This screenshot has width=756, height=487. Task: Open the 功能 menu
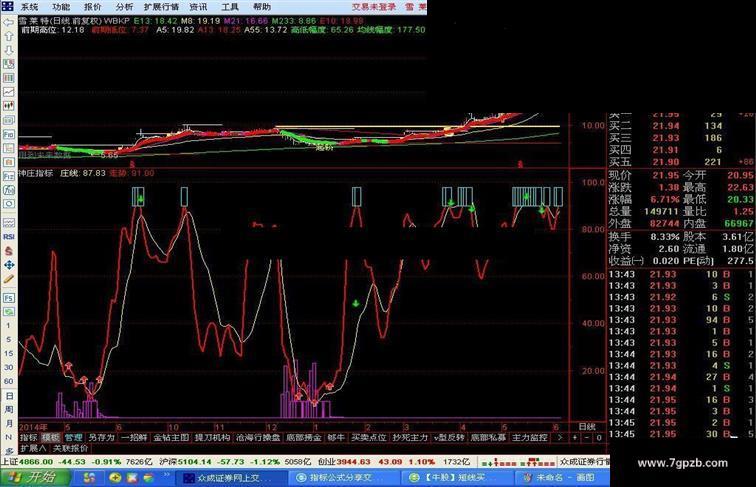click(61, 7)
